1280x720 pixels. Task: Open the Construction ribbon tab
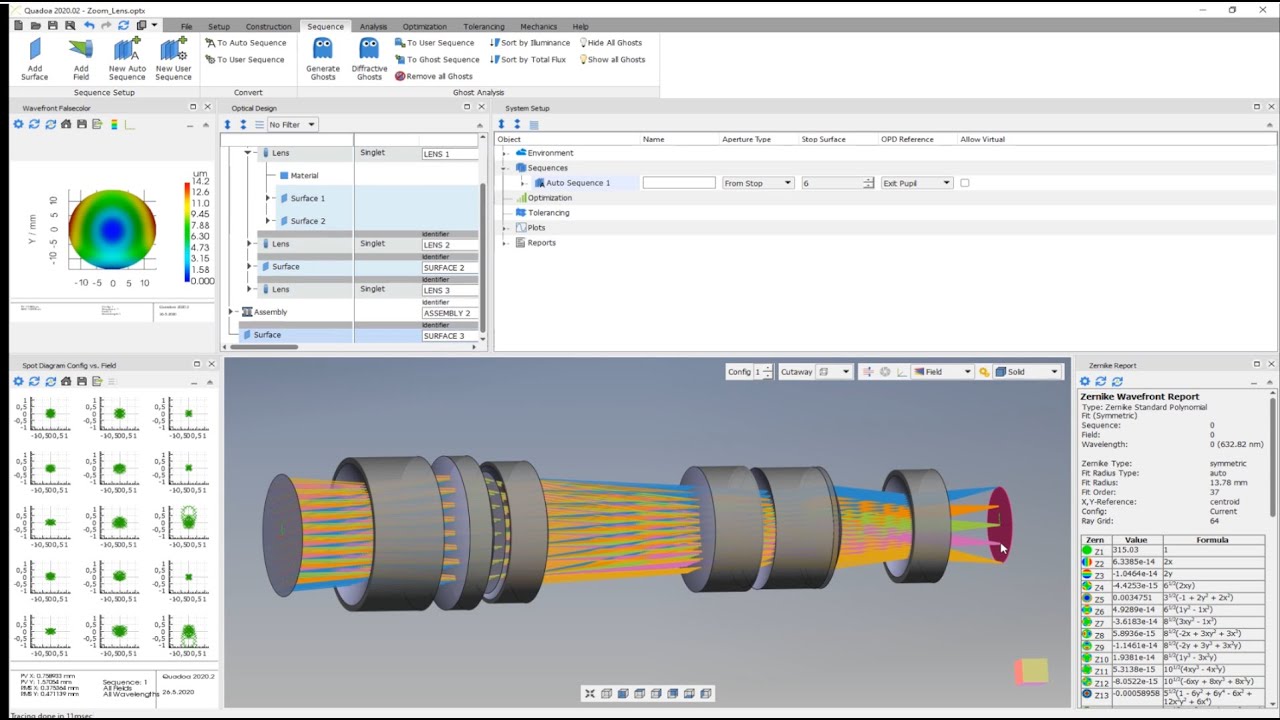click(268, 26)
